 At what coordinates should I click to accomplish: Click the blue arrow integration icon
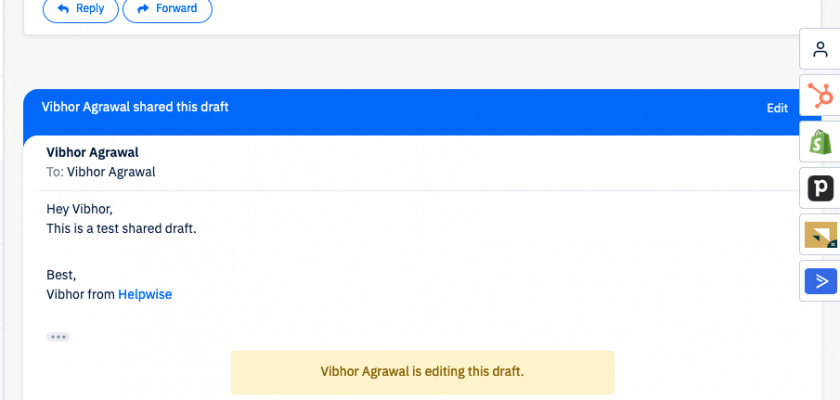coord(820,281)
